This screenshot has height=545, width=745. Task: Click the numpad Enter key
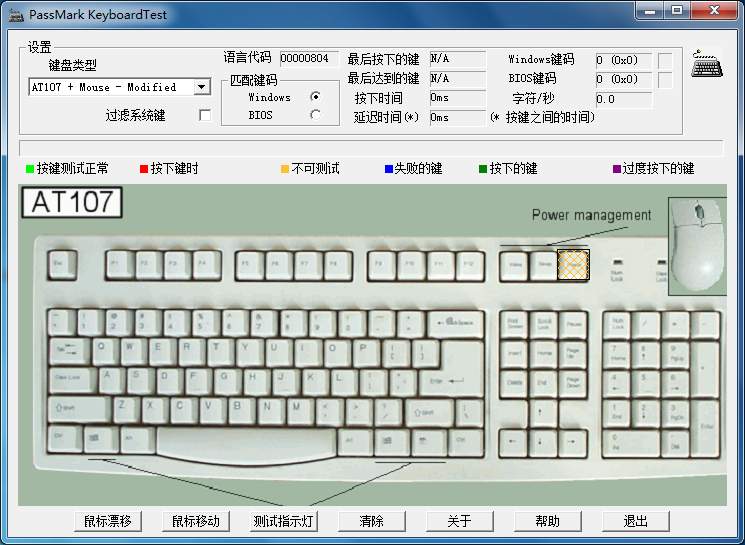coord(705,428)
